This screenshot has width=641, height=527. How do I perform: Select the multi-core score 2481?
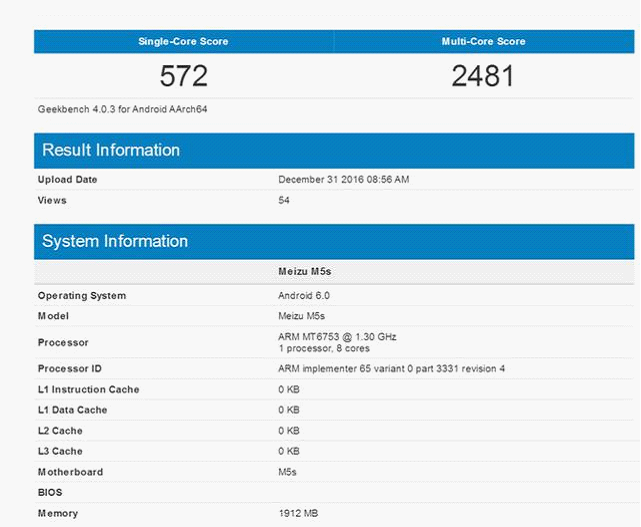click(482, 76)
